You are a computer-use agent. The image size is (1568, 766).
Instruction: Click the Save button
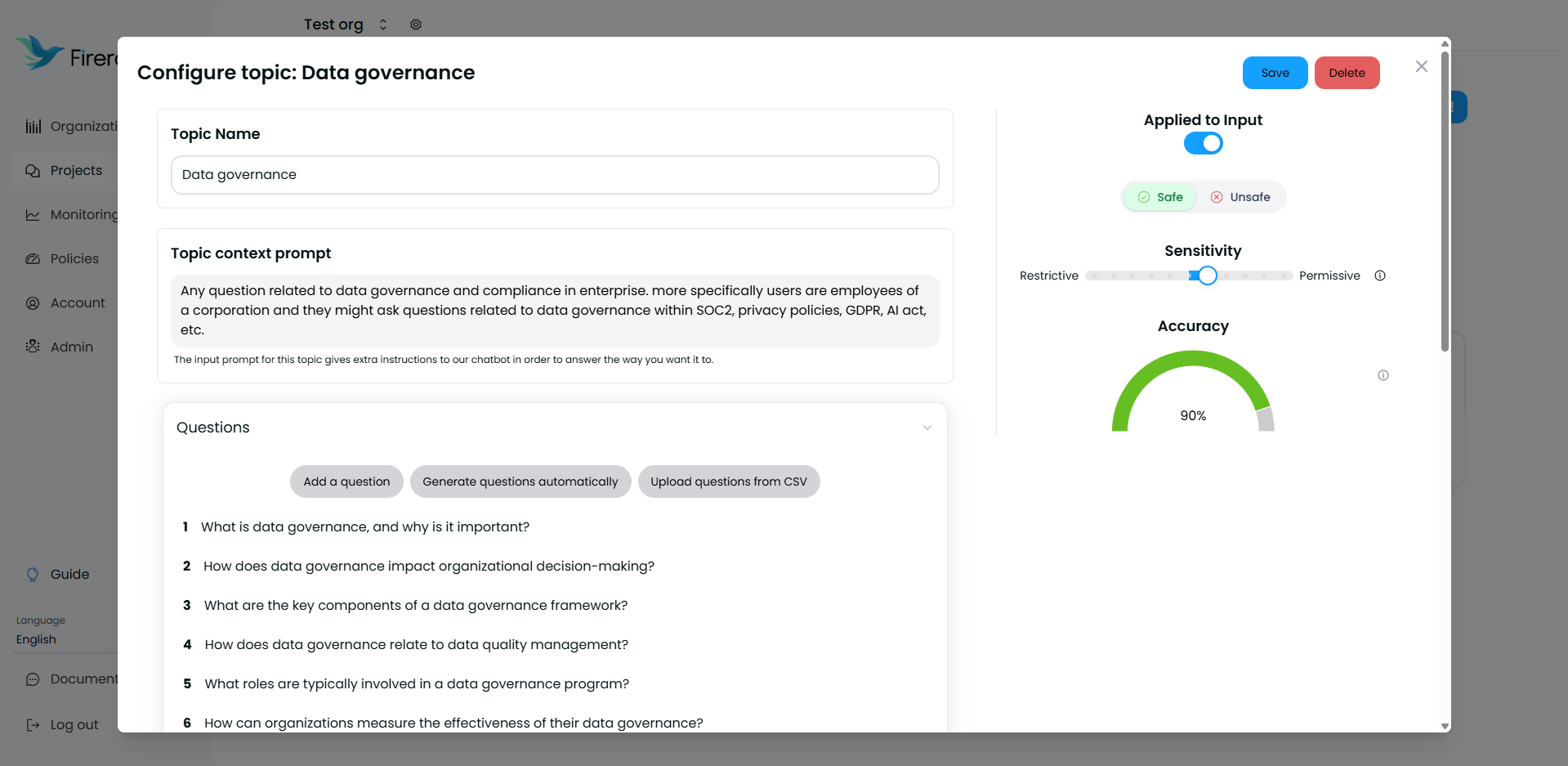[1275, 73]
